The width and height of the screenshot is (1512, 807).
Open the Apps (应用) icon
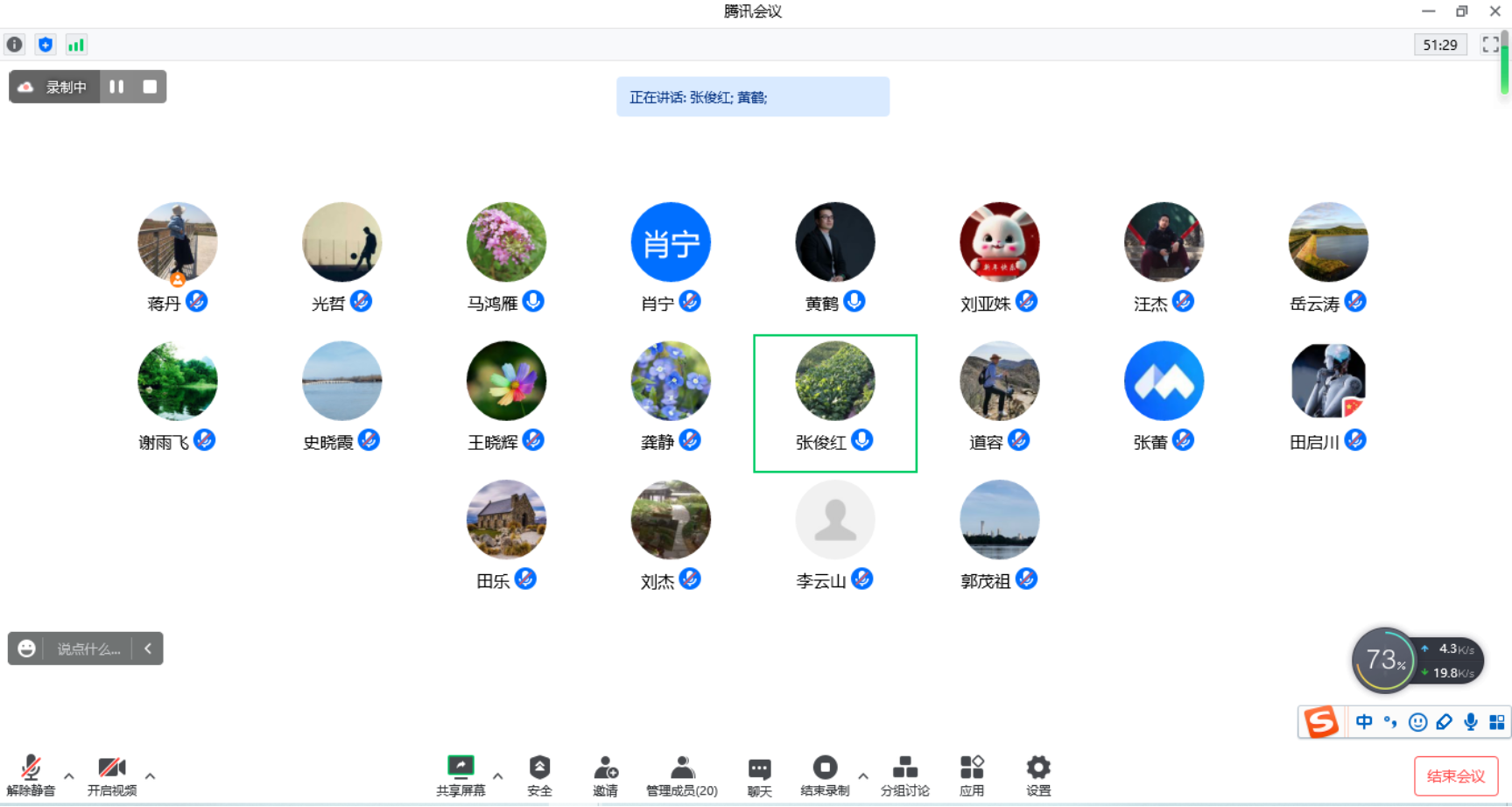(x=972, y=775)
